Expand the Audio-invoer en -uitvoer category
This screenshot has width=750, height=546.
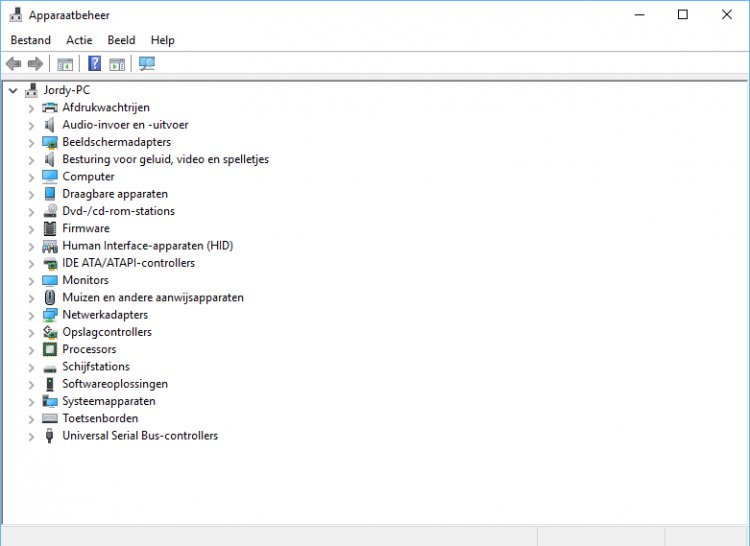pyautogui.click(x=31, y=125)
